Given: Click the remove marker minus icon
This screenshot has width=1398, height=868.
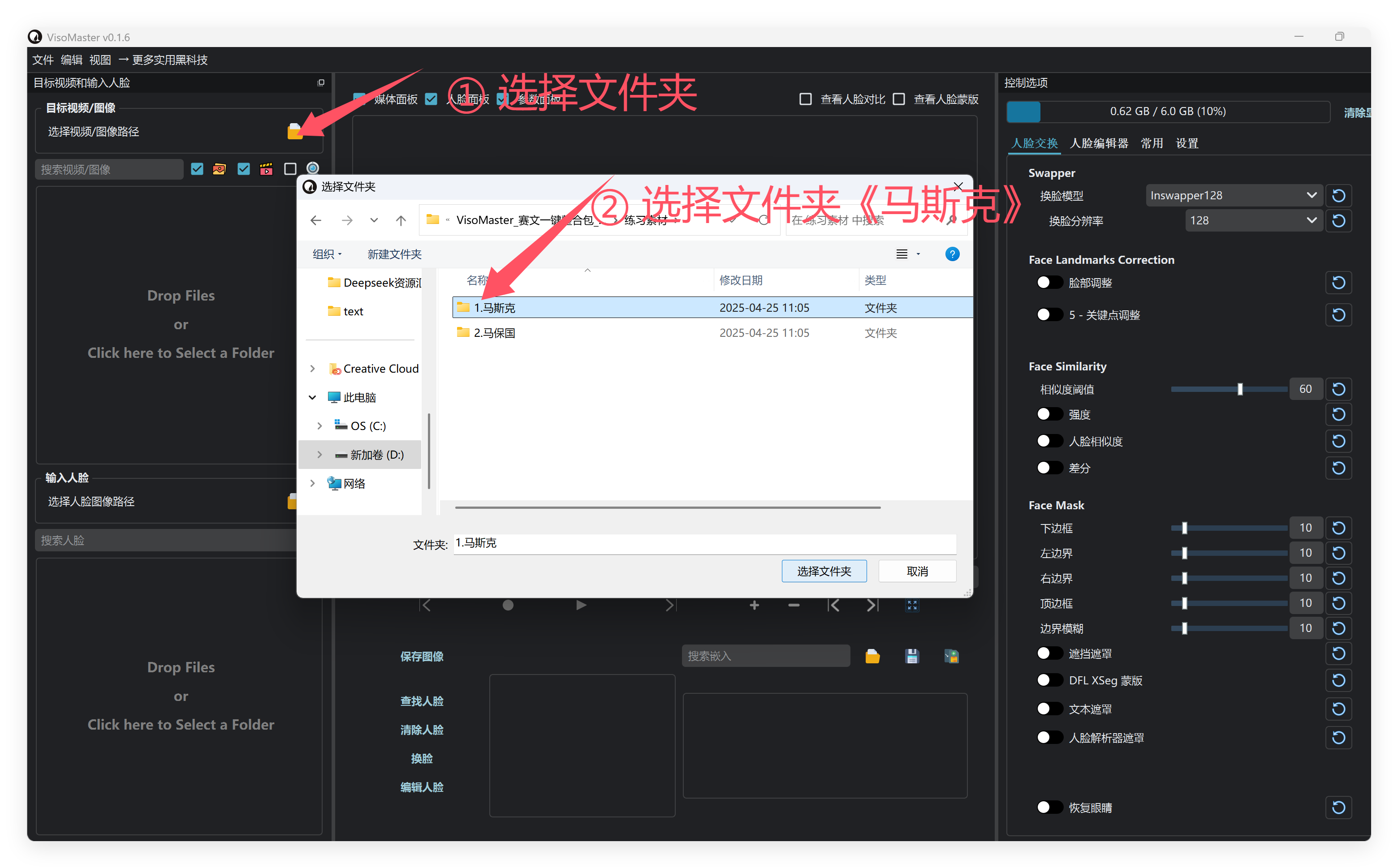Looking at the screenshot, I should (x=794, y=605).
